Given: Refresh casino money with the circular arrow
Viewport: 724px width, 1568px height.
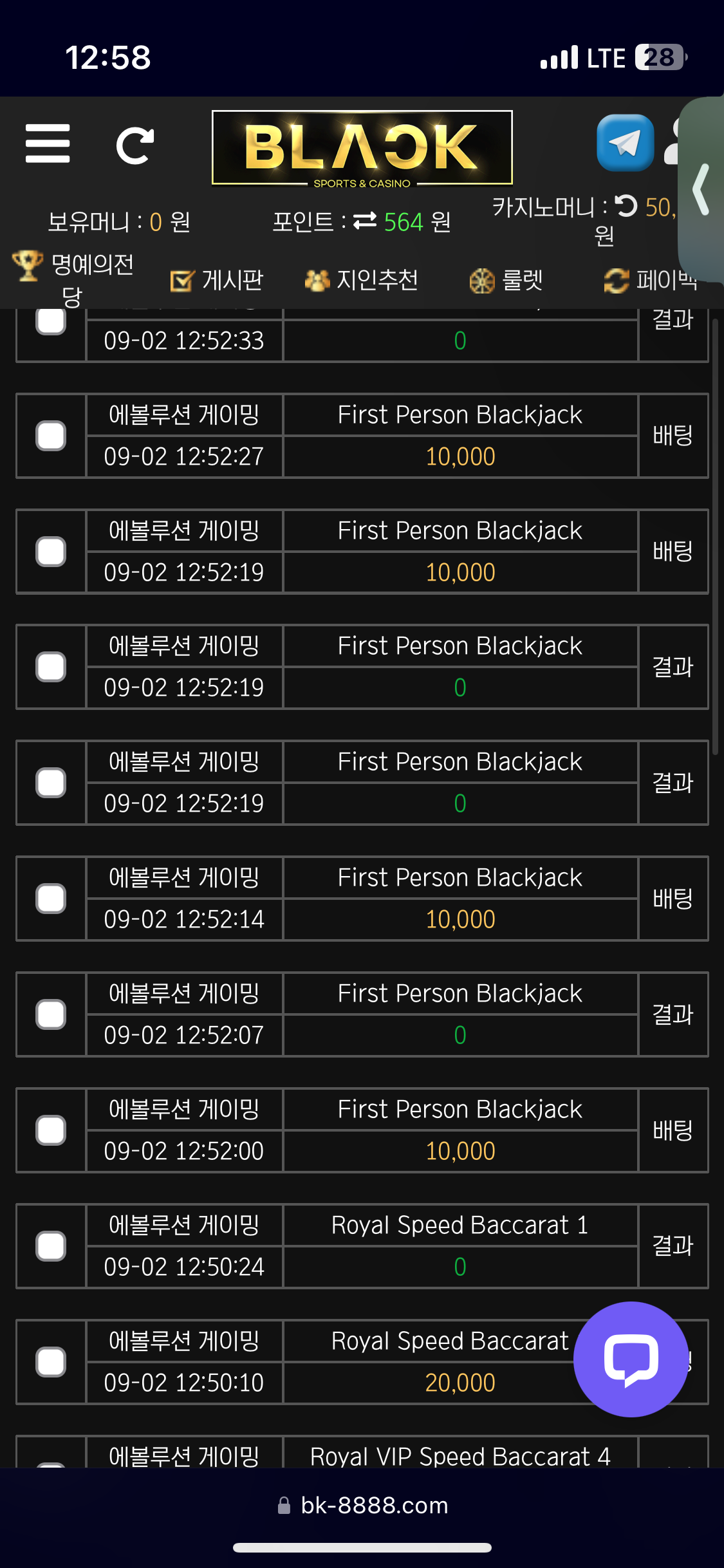Looking at the screenshot, I should pos(626,207).
